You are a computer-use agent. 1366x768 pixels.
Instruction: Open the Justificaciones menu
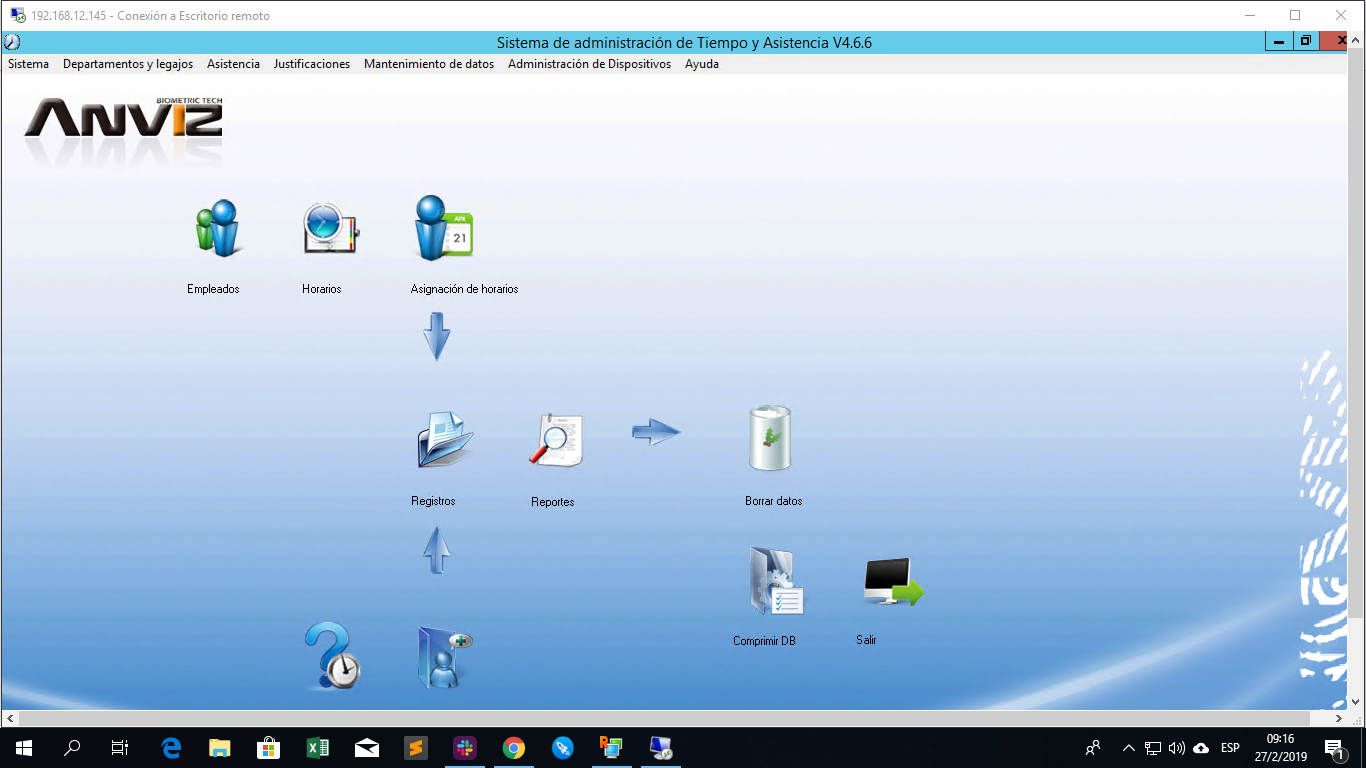pyautogui.click(x=312, y=64)
